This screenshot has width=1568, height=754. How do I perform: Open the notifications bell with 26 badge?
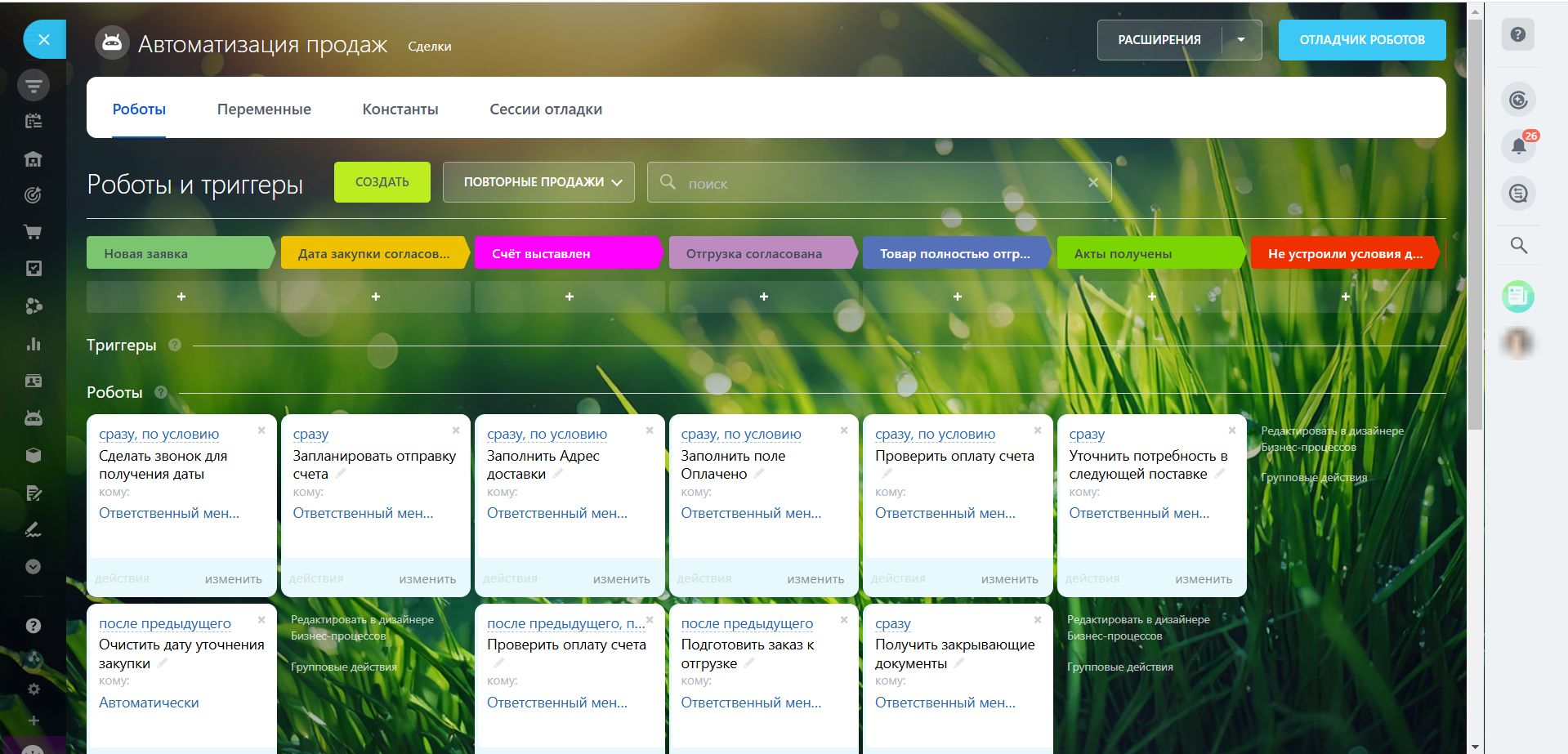click(1518, 146)
